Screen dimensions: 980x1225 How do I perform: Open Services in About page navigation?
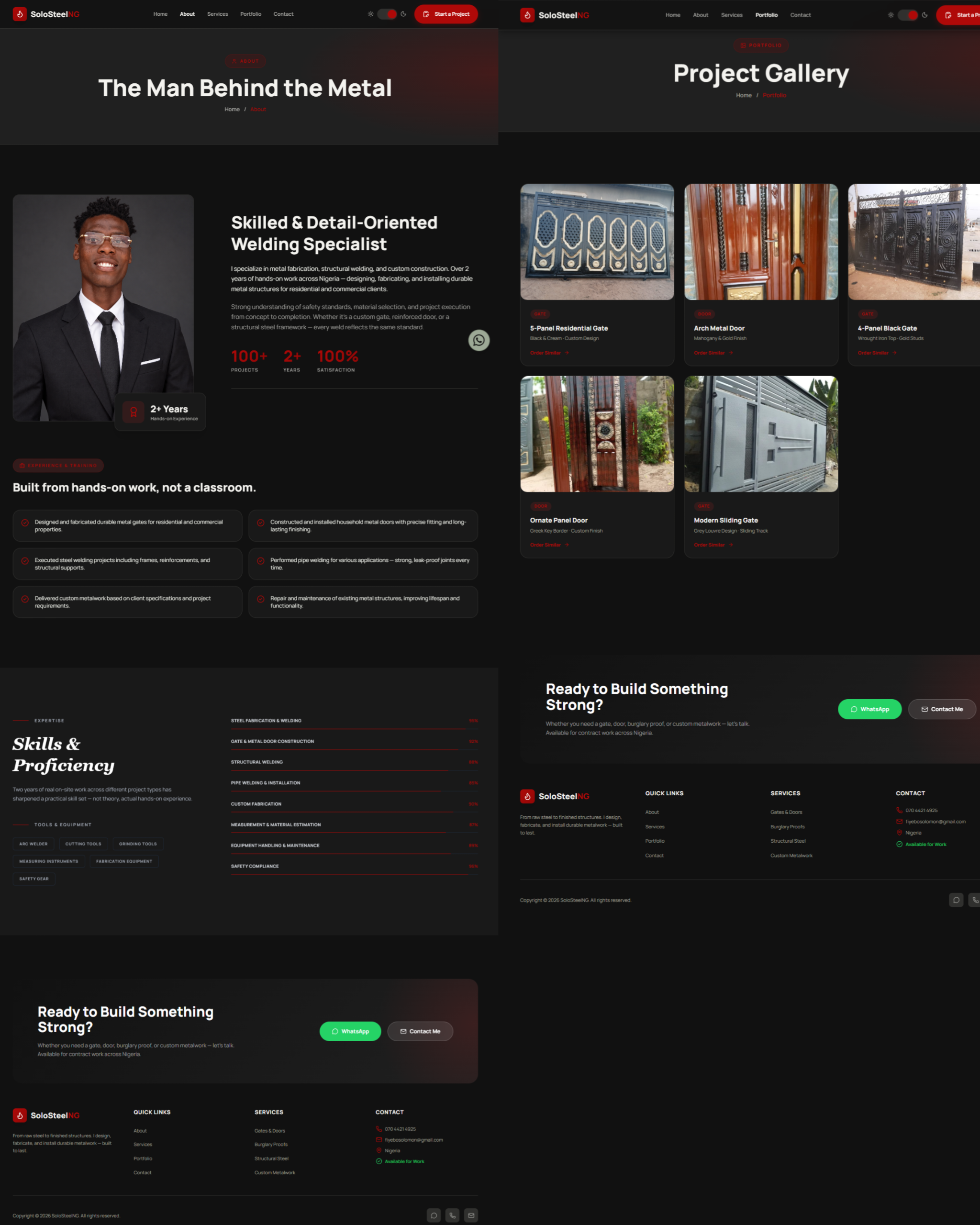coord(218,14)
